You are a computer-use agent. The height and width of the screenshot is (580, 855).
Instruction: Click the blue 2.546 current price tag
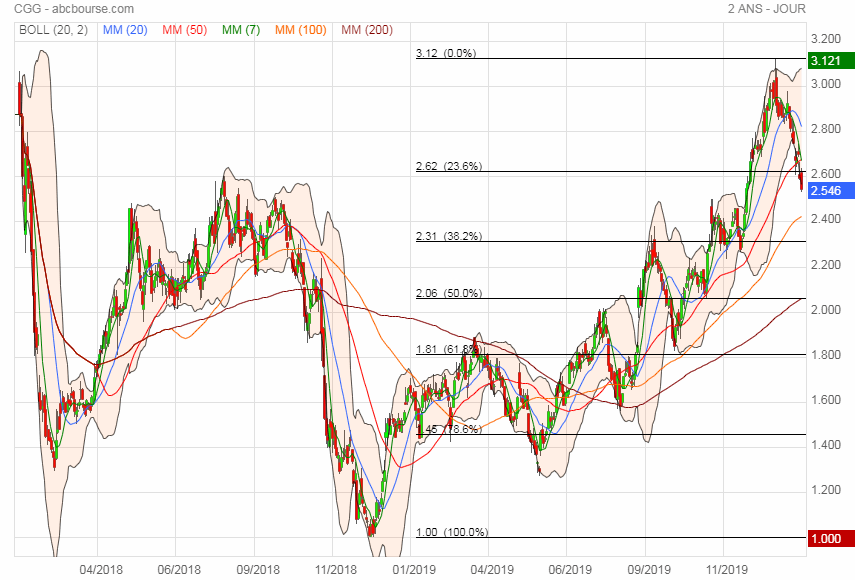pyautogui.click(x=830, y=191)
